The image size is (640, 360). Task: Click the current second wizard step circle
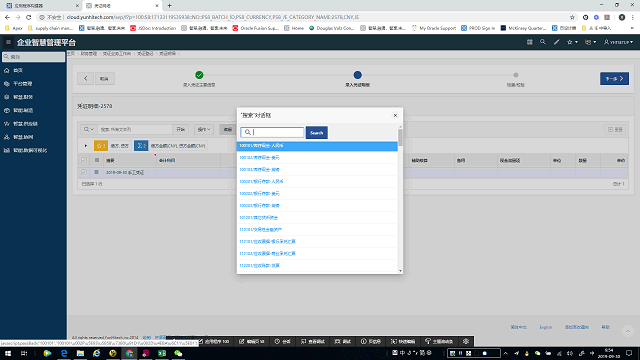coord(358,75)
